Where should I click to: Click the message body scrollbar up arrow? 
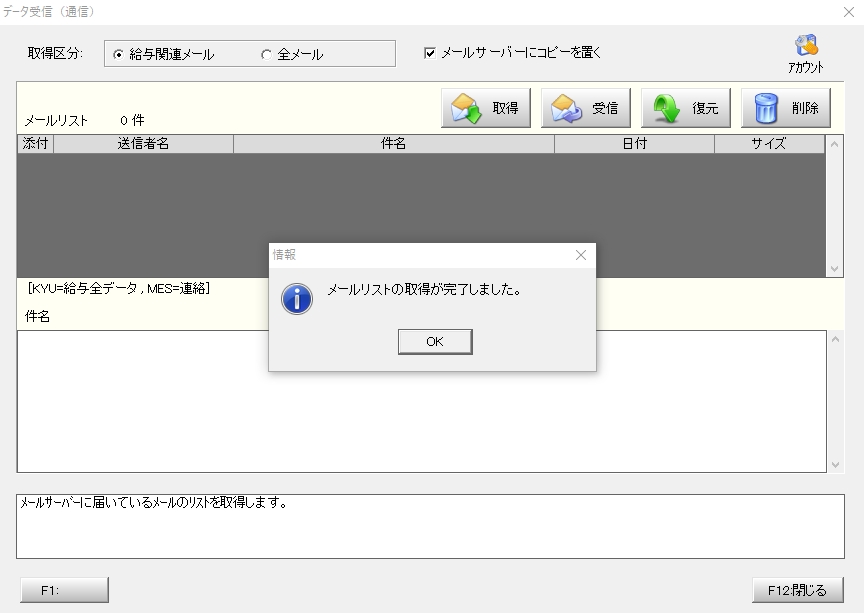[835, 339]
